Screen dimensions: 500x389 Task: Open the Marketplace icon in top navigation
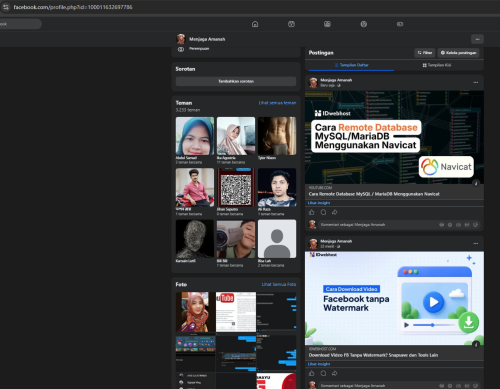point(327,24)
